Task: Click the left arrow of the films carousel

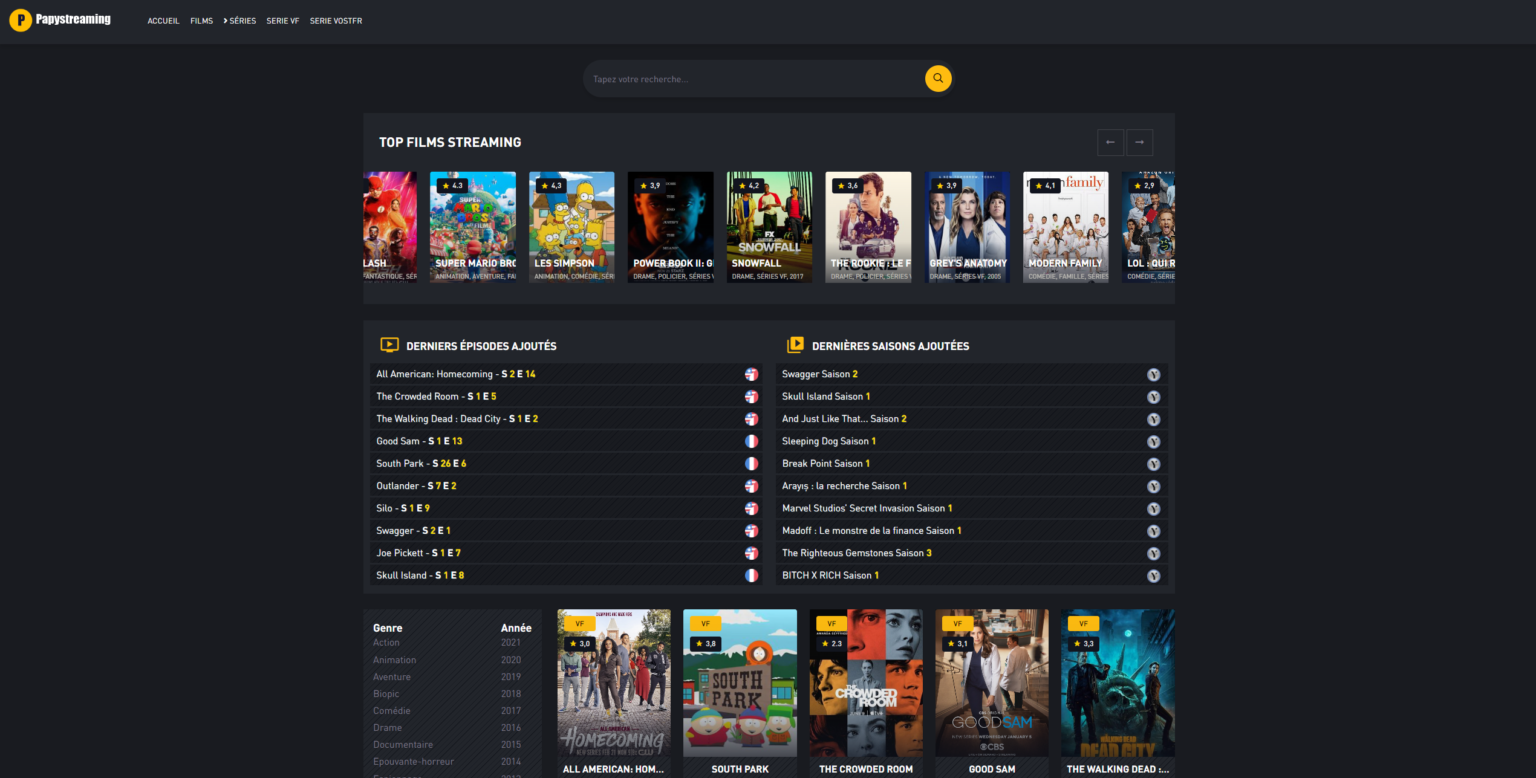Action: tap(1110, 142)
